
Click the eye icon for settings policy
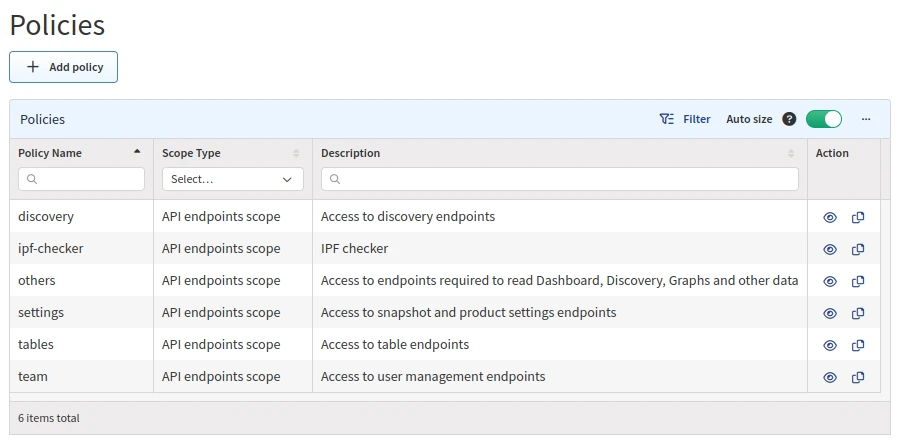coord(830,313)
